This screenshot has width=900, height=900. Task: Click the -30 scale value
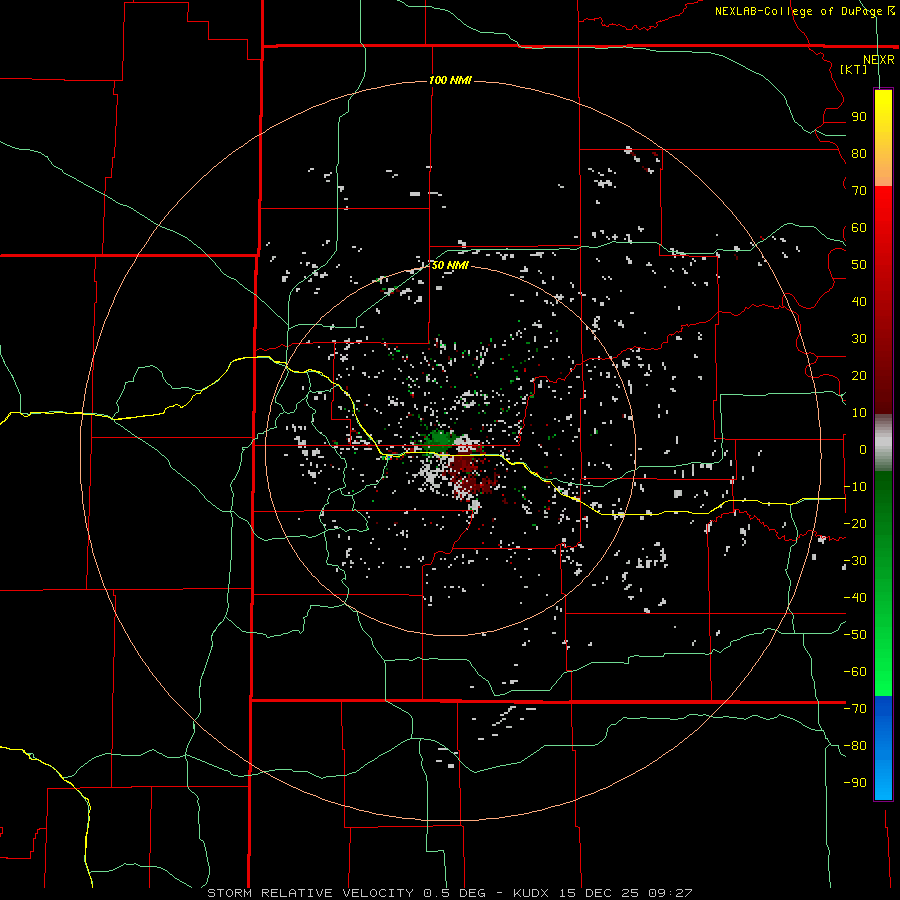855,561
